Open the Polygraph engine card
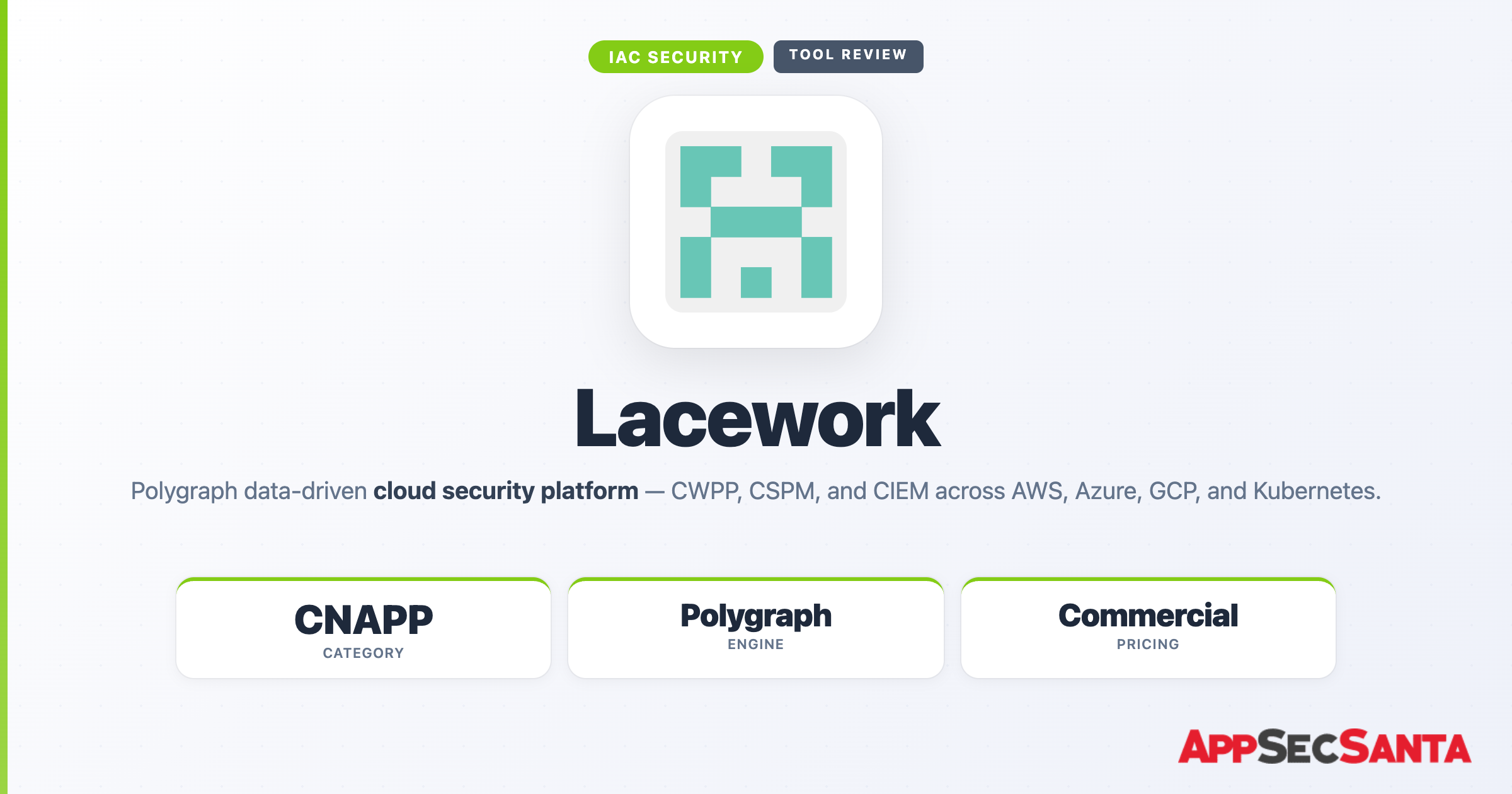Image resolution: width=1512 pixels, height=794 pixels. point(756,628)
